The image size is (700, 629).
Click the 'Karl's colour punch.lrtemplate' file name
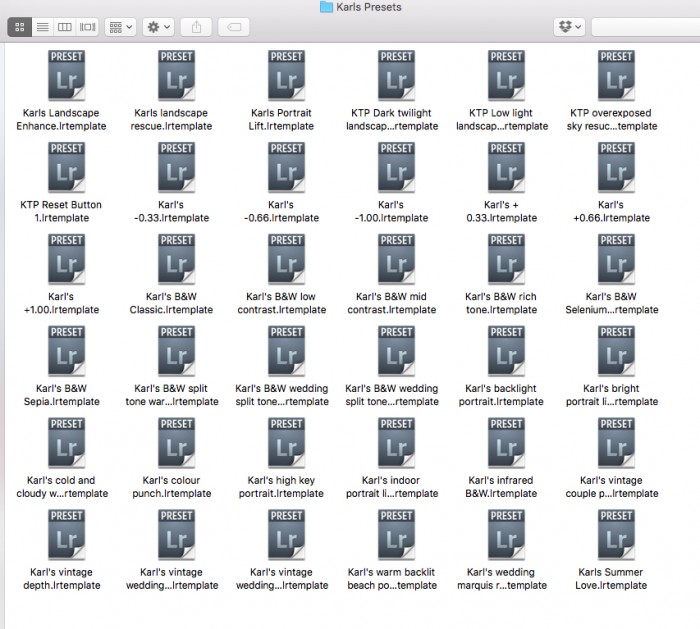171,487
